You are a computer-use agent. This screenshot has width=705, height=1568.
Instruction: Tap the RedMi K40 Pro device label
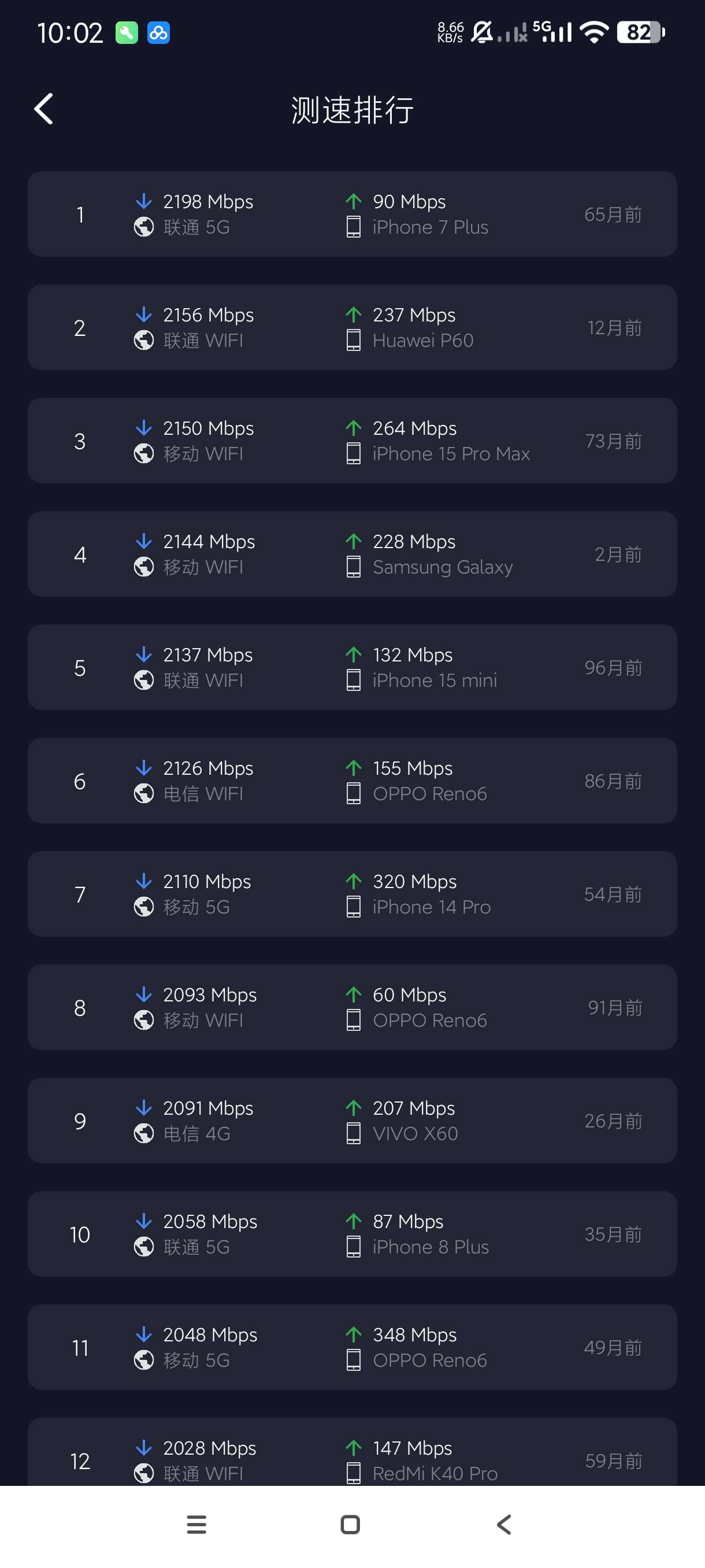(435, 1473)
